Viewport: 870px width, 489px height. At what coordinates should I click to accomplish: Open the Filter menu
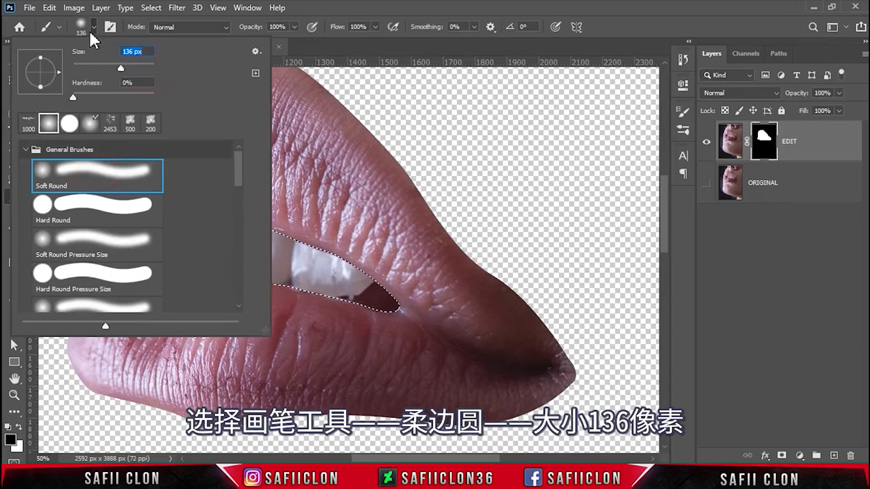coord(176,8)
